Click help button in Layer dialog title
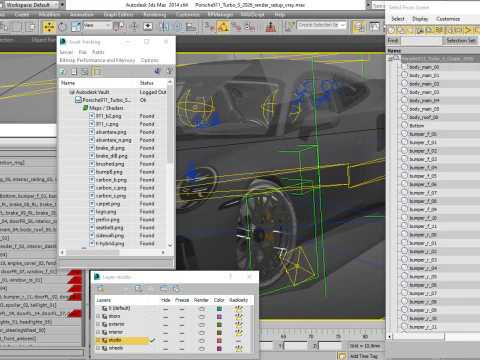The height and width of the screenshot is (360, 480). (x=231, y=277)
